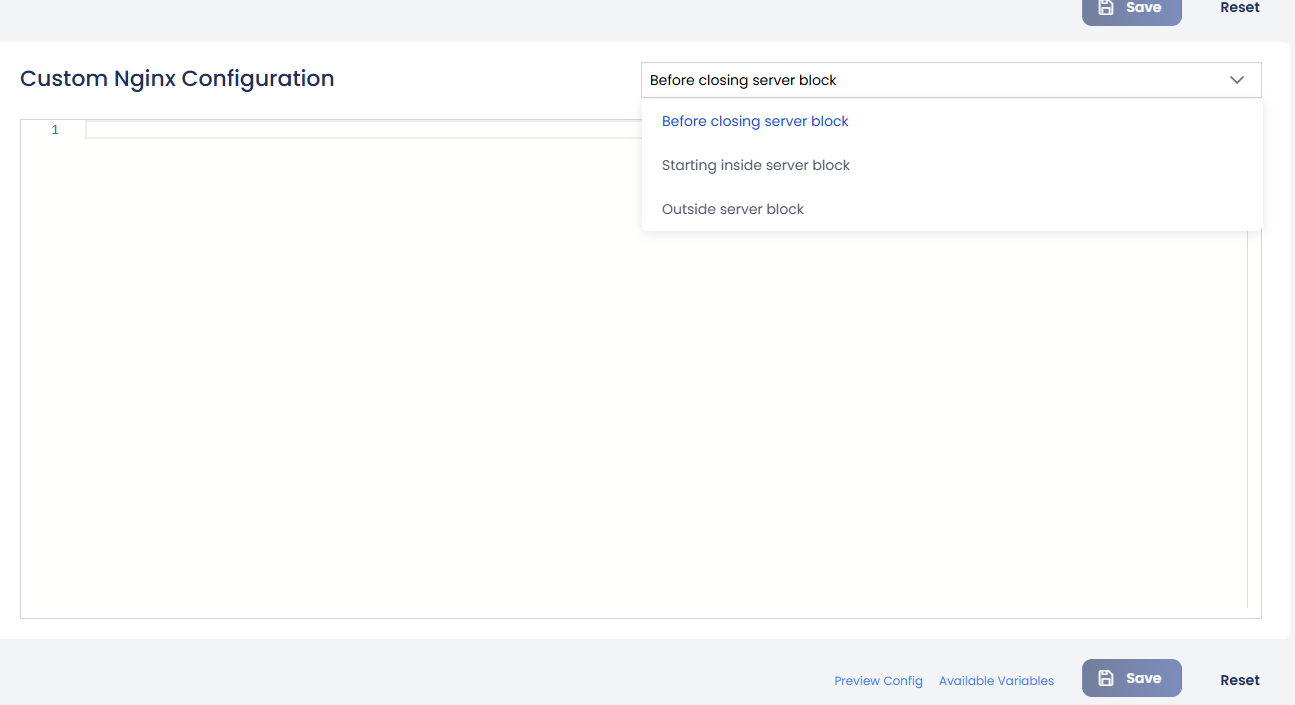
Task: Collapse the config placement dropdown via its chevron
Action: (x=1237, y=80)
